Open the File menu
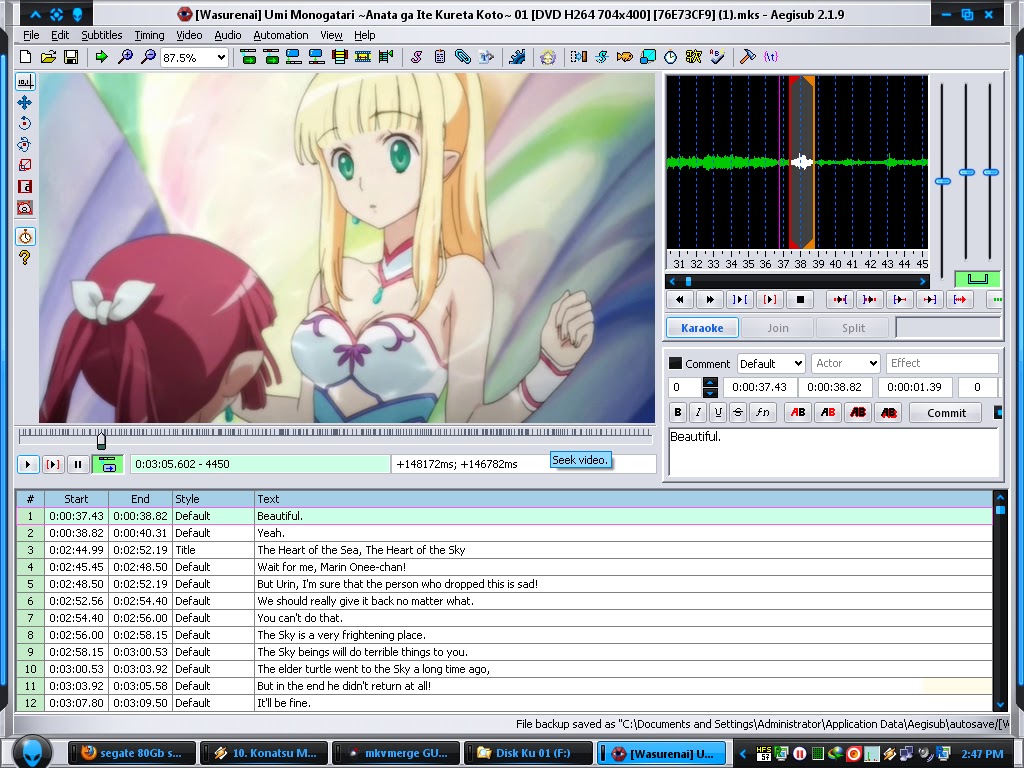This screenshot has height=768, width=1024. click(31, 35)
